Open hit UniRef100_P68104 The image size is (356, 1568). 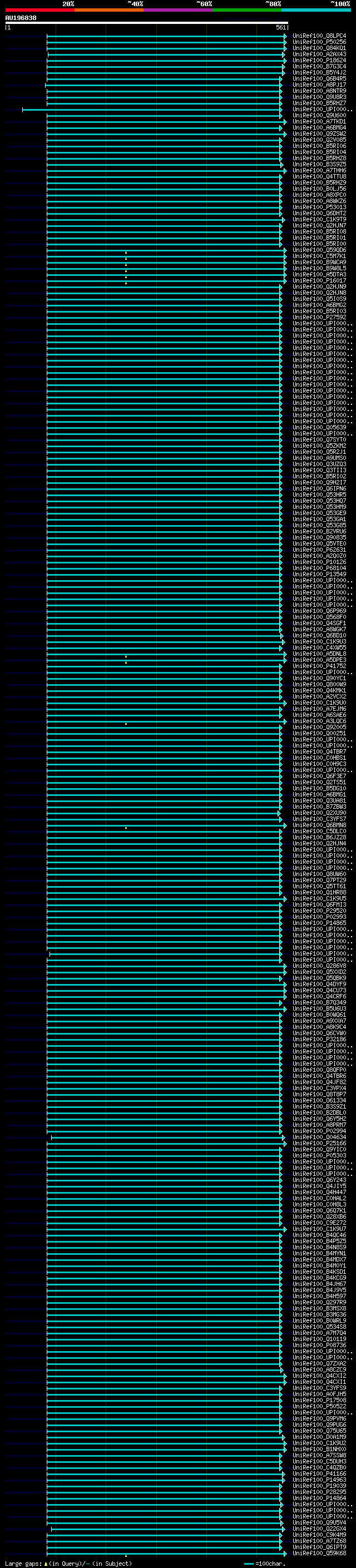(319, 568)
